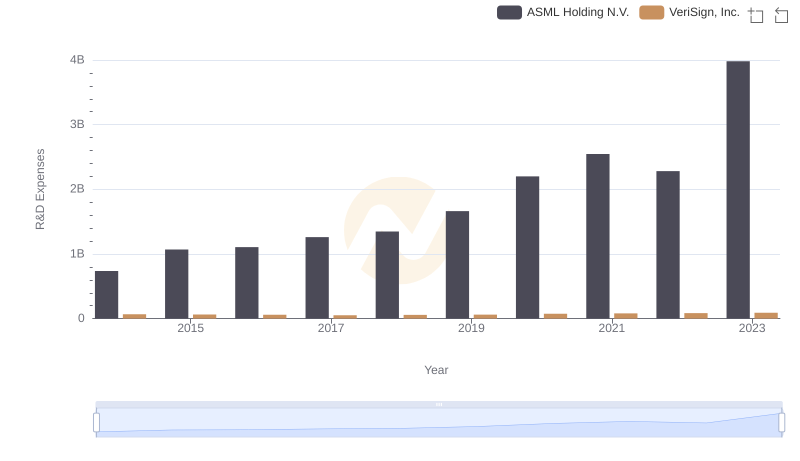This screenshot has height=461, width=800.
Task: Click the Year axis title
Action: [x=436, y=370]
